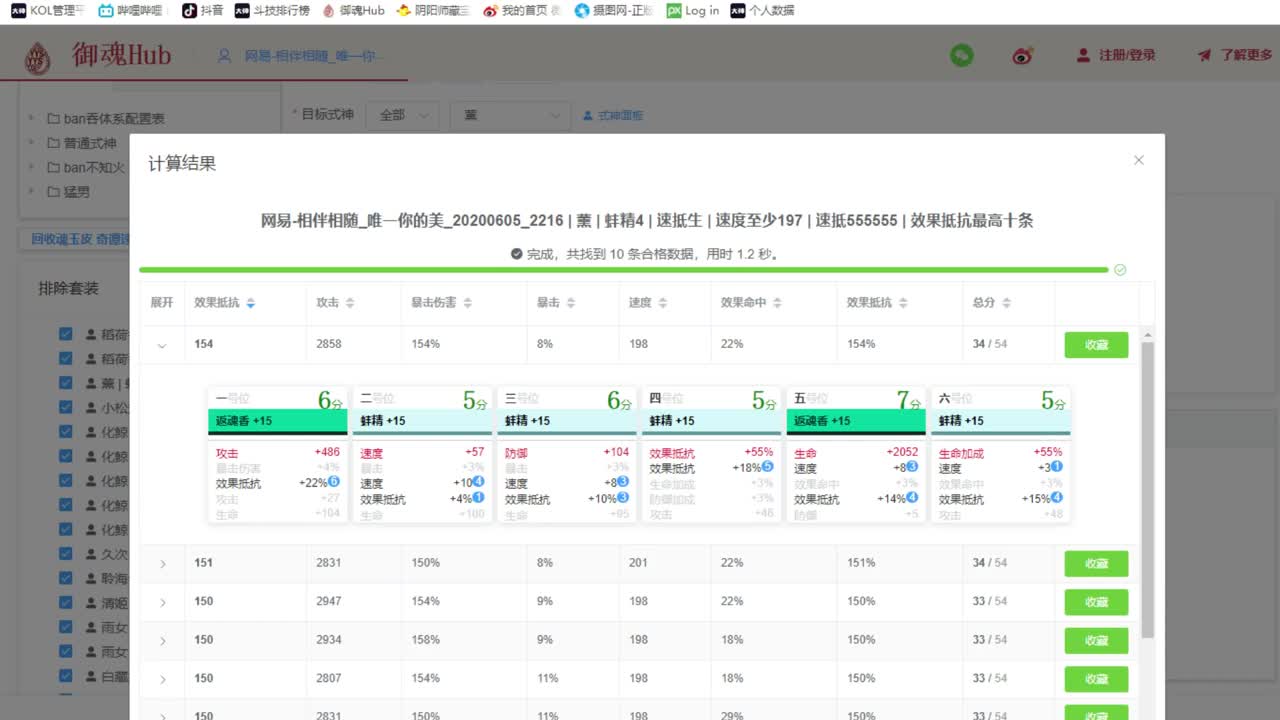Expand the result row with speed 201
Viewport: 1280px width, 720px height.
pos(162,562)
